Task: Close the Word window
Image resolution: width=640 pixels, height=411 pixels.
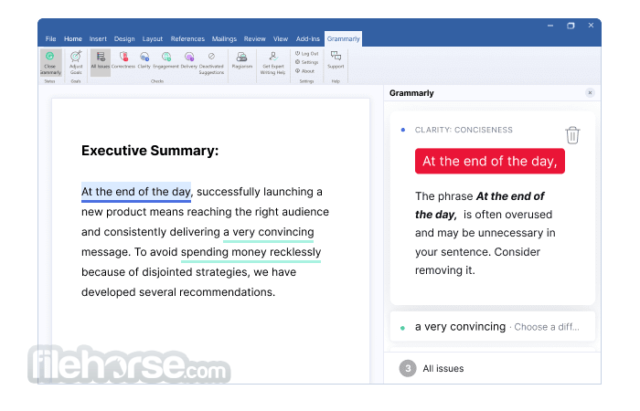Action: (591, 25)
